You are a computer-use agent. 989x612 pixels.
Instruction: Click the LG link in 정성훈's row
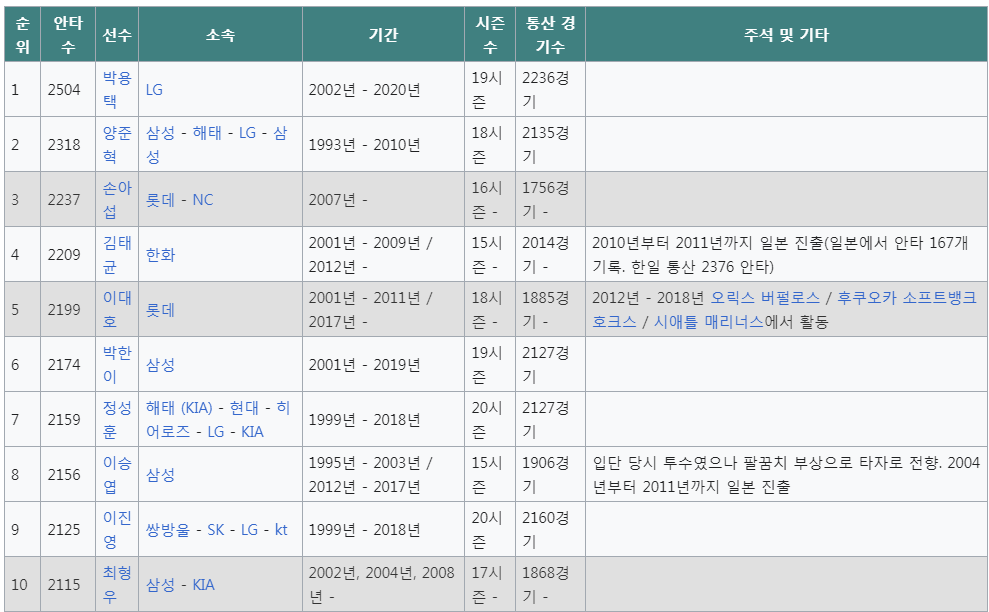(x=216, y=432)
